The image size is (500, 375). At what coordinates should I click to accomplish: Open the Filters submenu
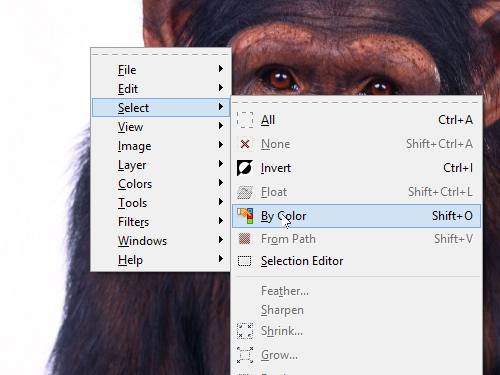[160, 222]
